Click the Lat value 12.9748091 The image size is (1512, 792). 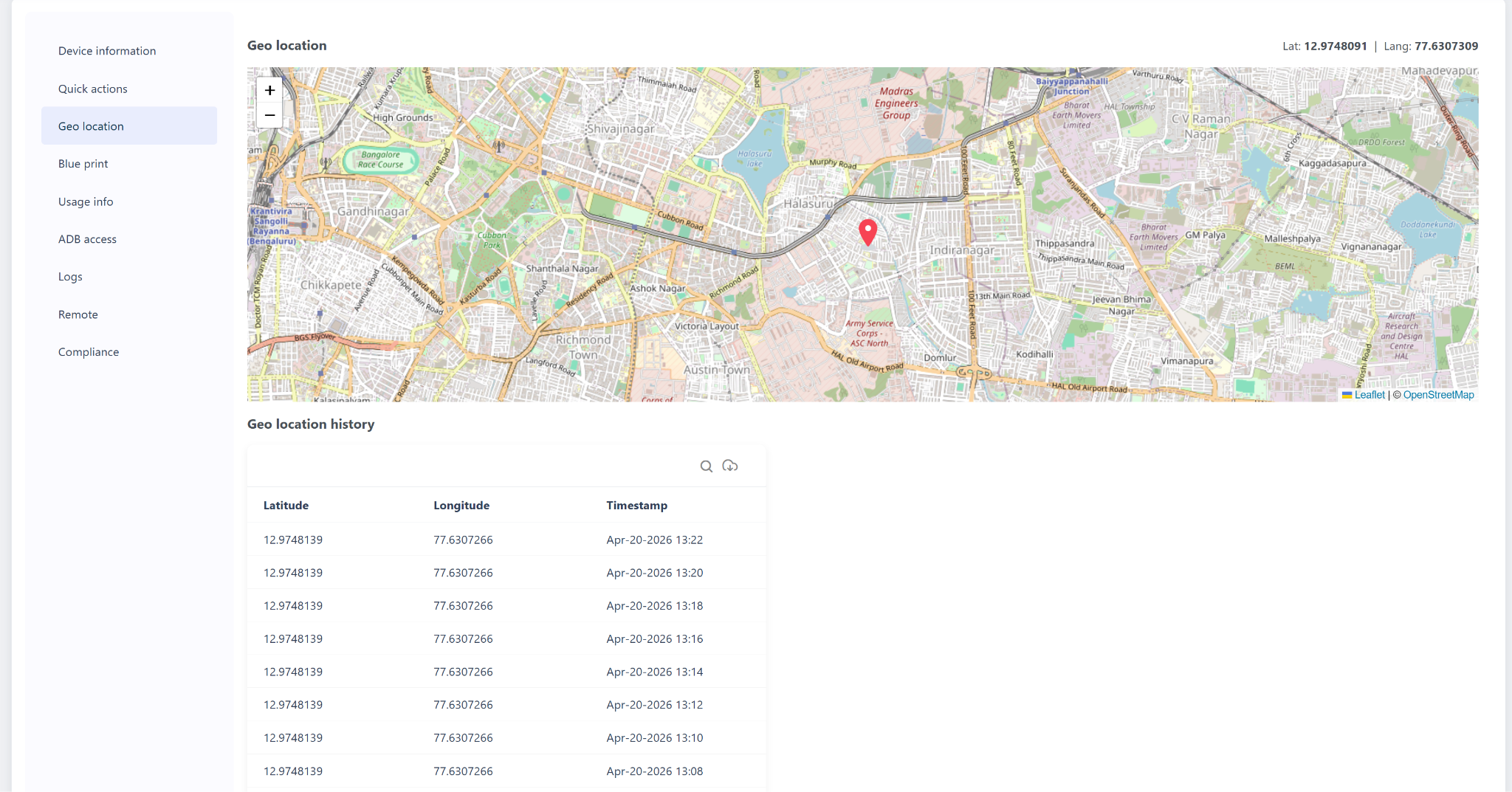point(1336,46)
